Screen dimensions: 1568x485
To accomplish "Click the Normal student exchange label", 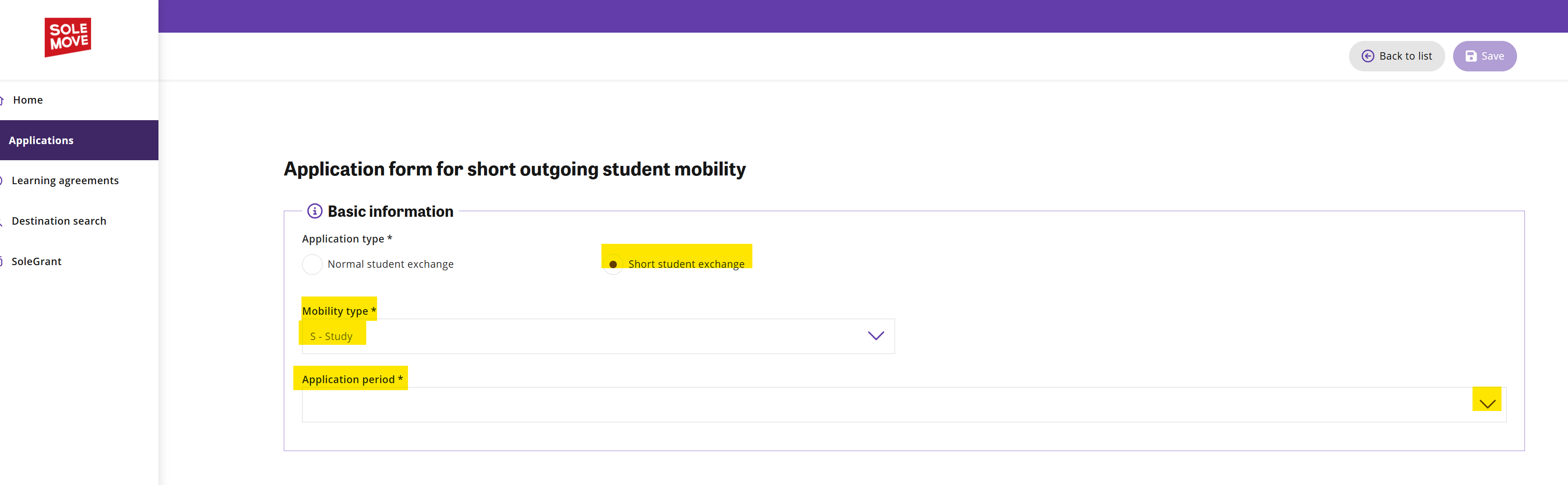I will coord(390,264).
